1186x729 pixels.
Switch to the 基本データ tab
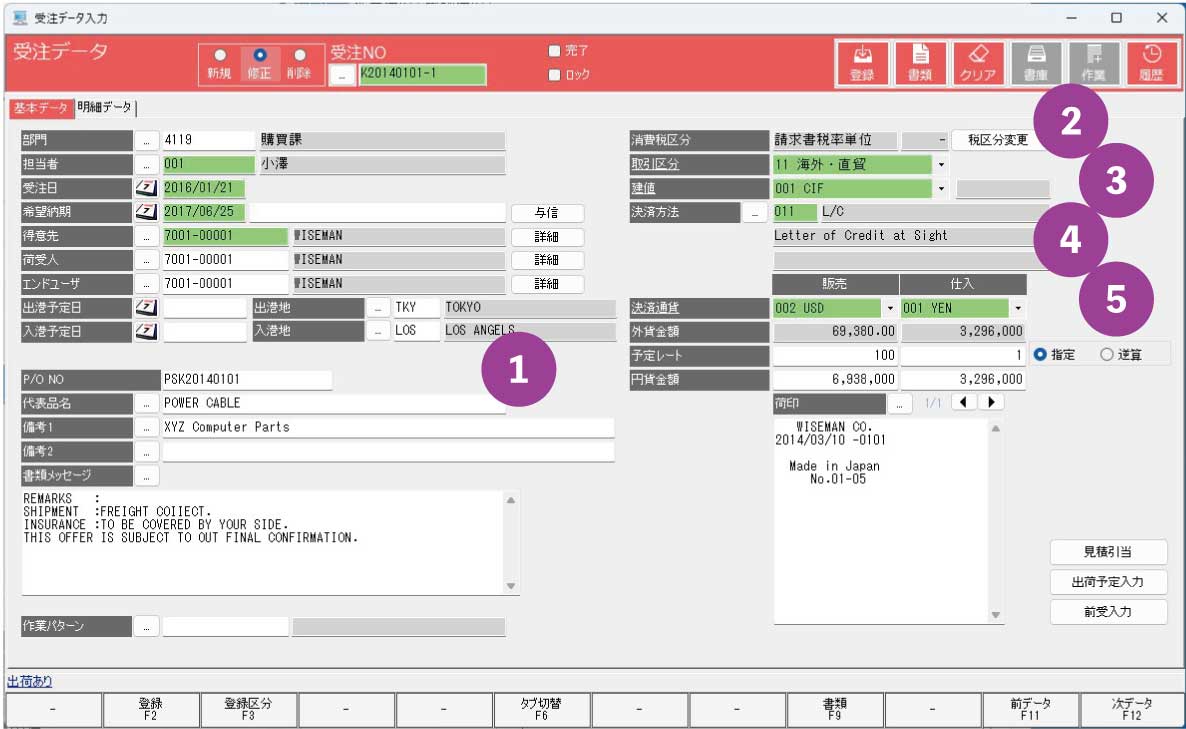[41, 107]
